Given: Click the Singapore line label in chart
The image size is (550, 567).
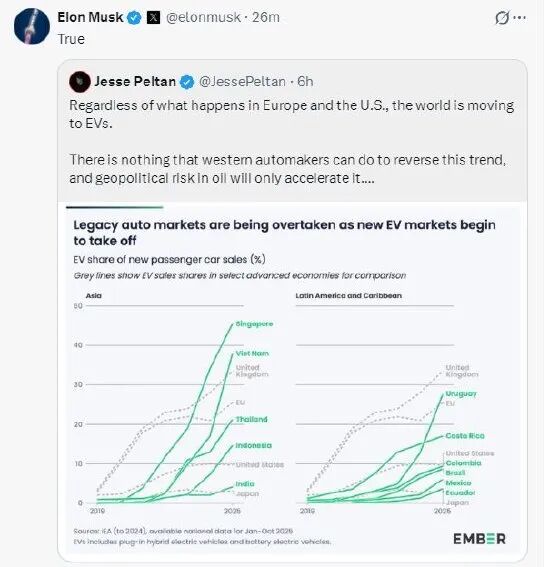Looking at the screenshot, I should click(254, 324).
